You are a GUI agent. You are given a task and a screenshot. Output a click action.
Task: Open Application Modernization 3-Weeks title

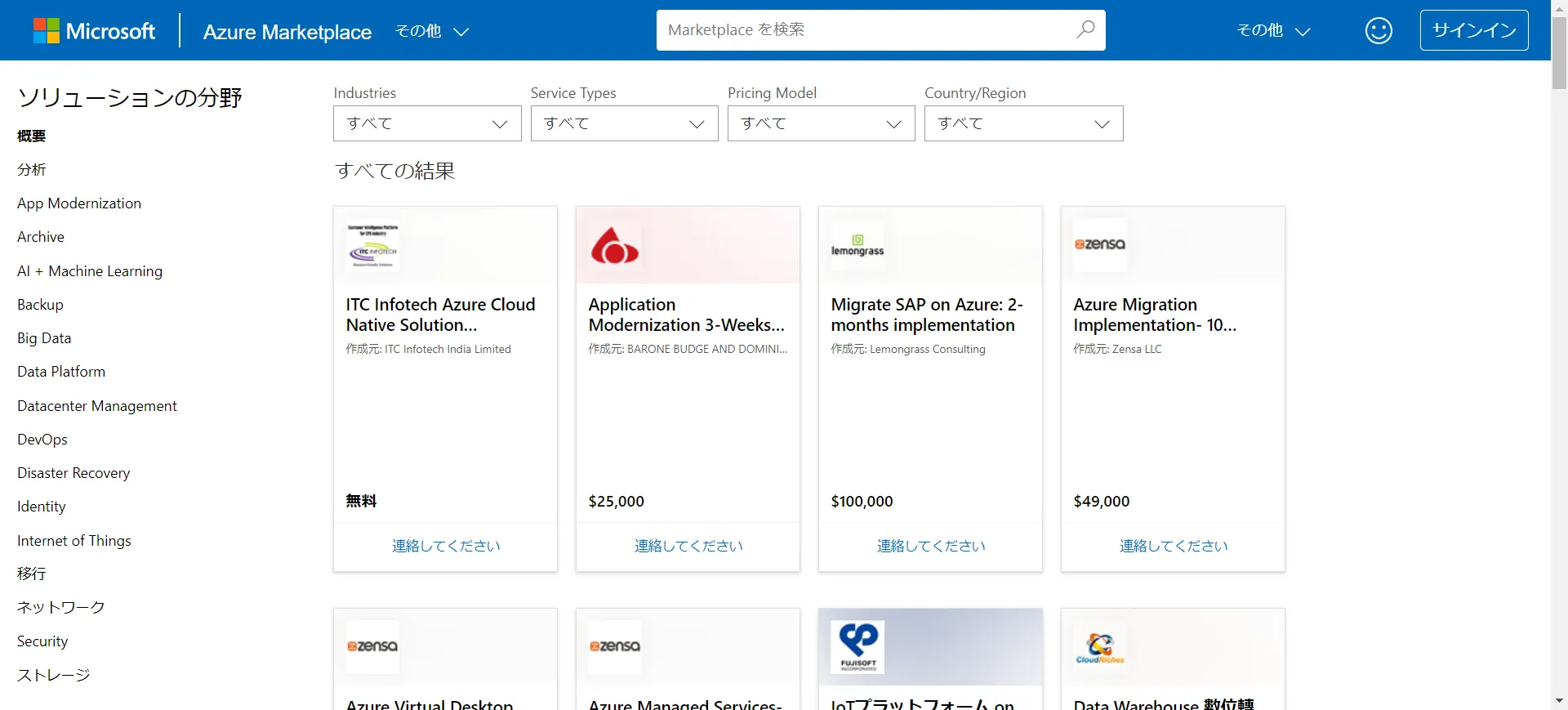[686, 315]
